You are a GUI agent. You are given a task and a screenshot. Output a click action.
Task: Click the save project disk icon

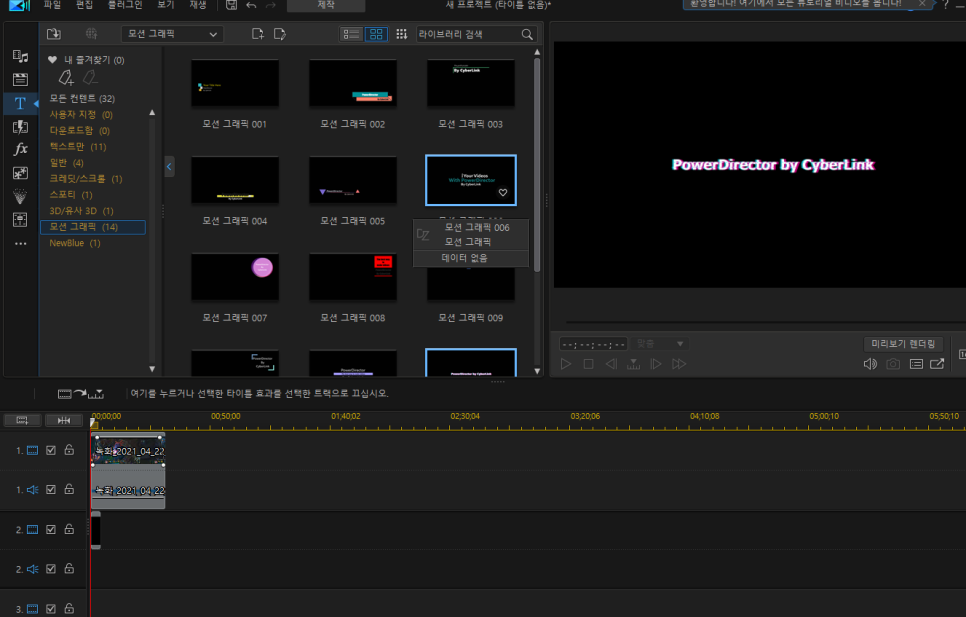pyautogui.click(x=231, y=5)
